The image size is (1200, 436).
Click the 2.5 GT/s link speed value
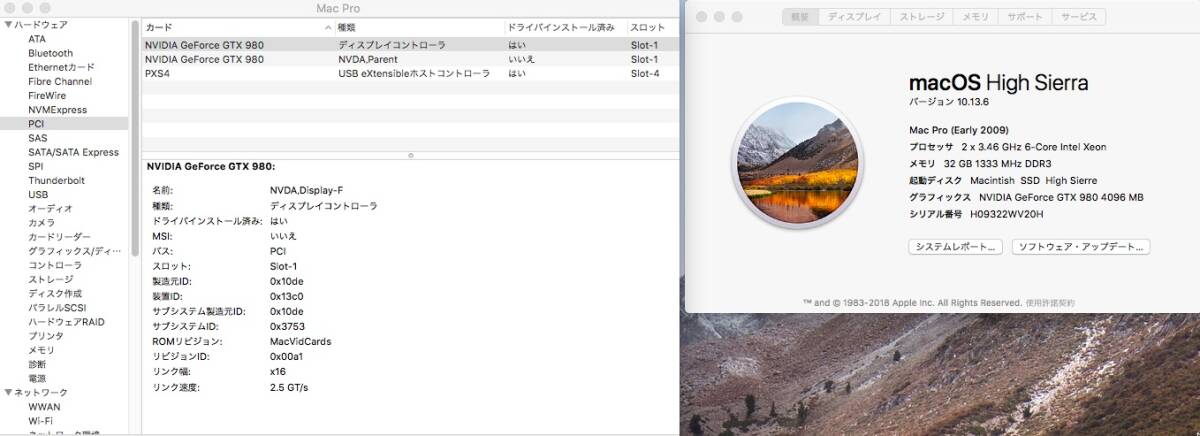point(289,386)
